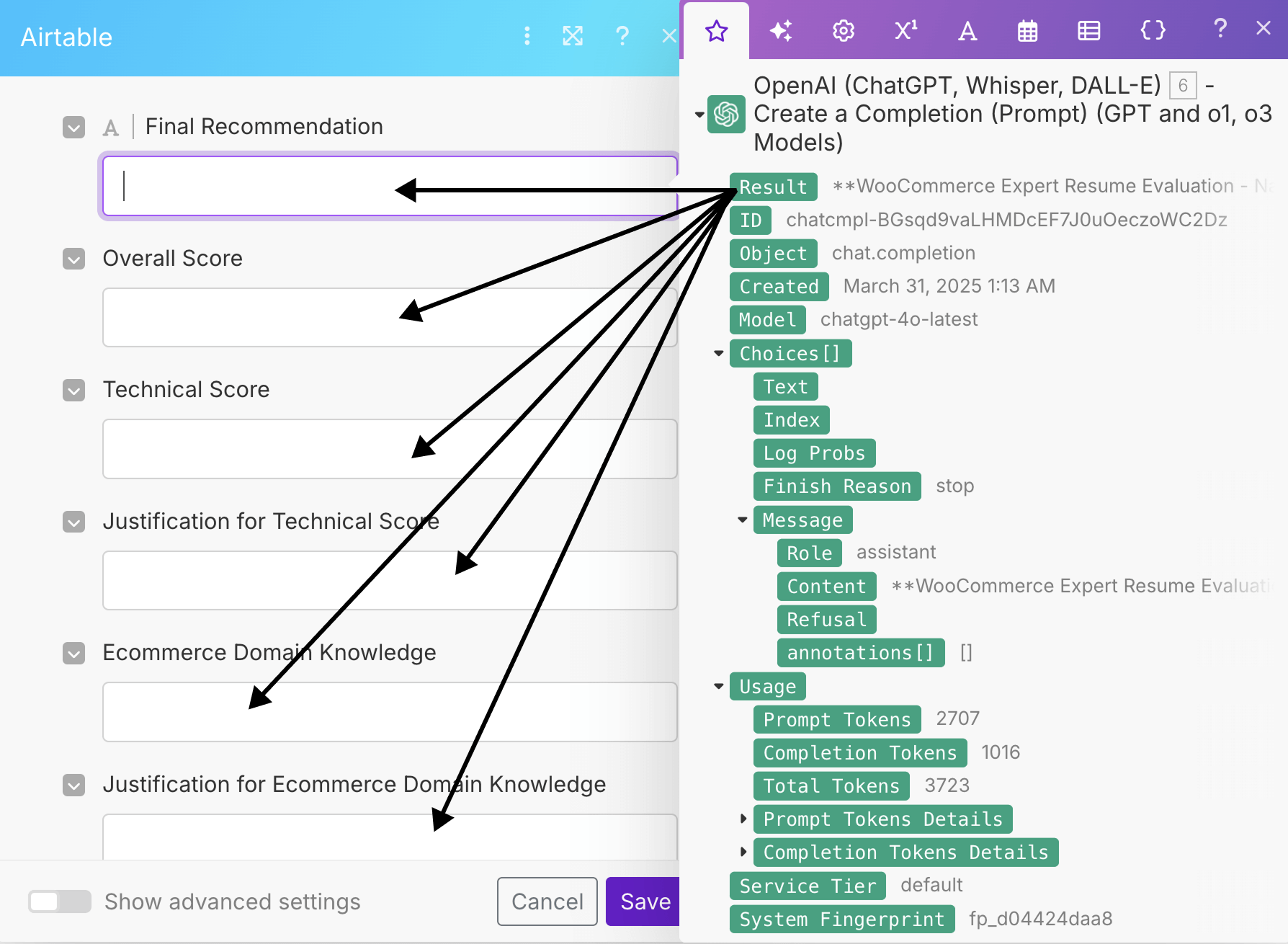This screenshot has width=1288, height=944.
Task: Open the text functions tab
Action: [967, 31]
